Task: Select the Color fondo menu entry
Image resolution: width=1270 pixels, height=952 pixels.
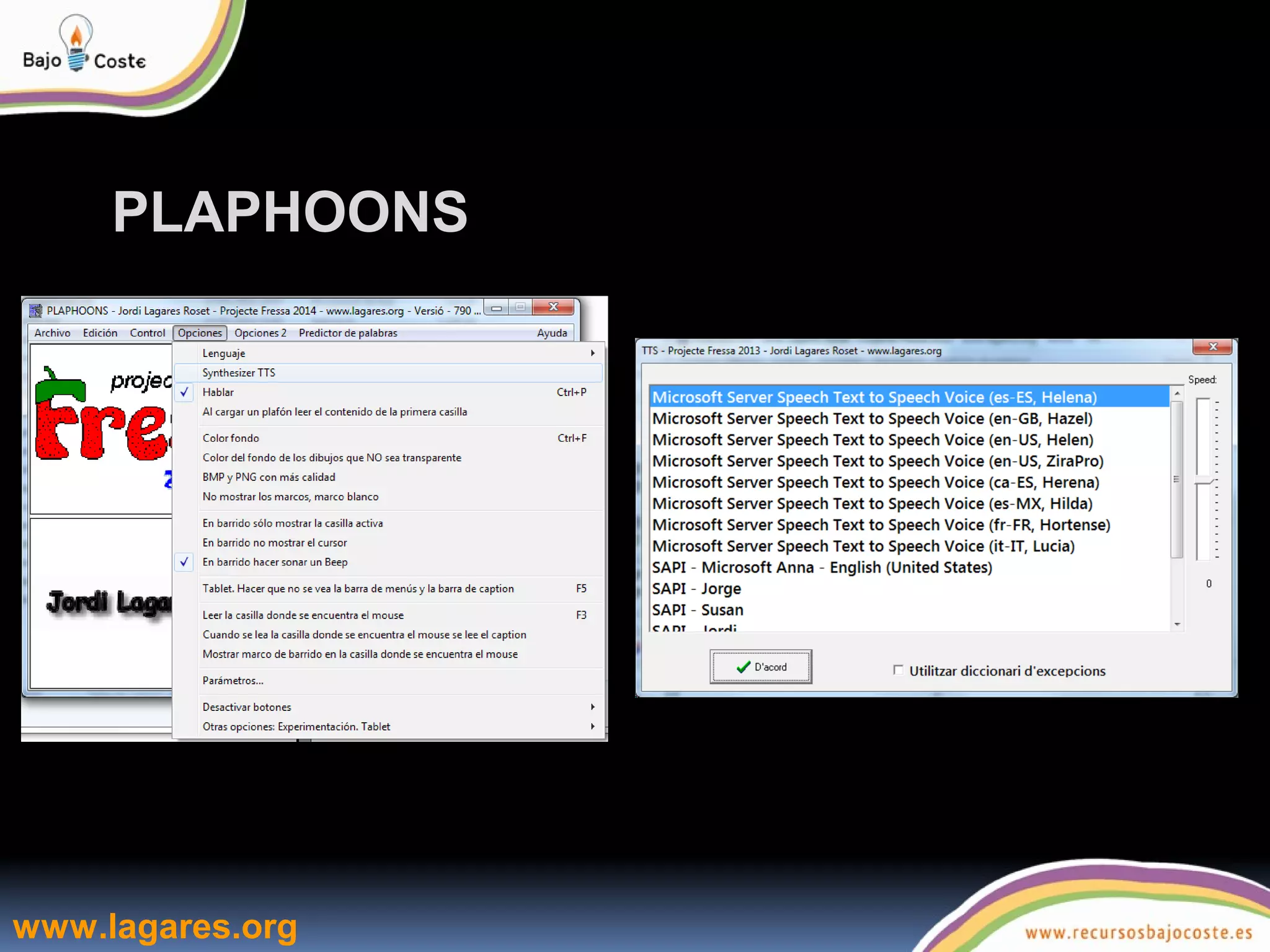Action: click(x=388, y=438)
